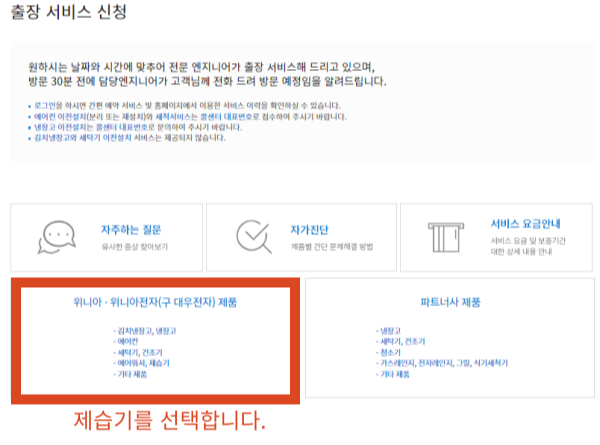The height and width of the screenshot is (445, 600).
Task: Click the checkmark magnifier self-diagnosis icon
Action: [254, 236]
